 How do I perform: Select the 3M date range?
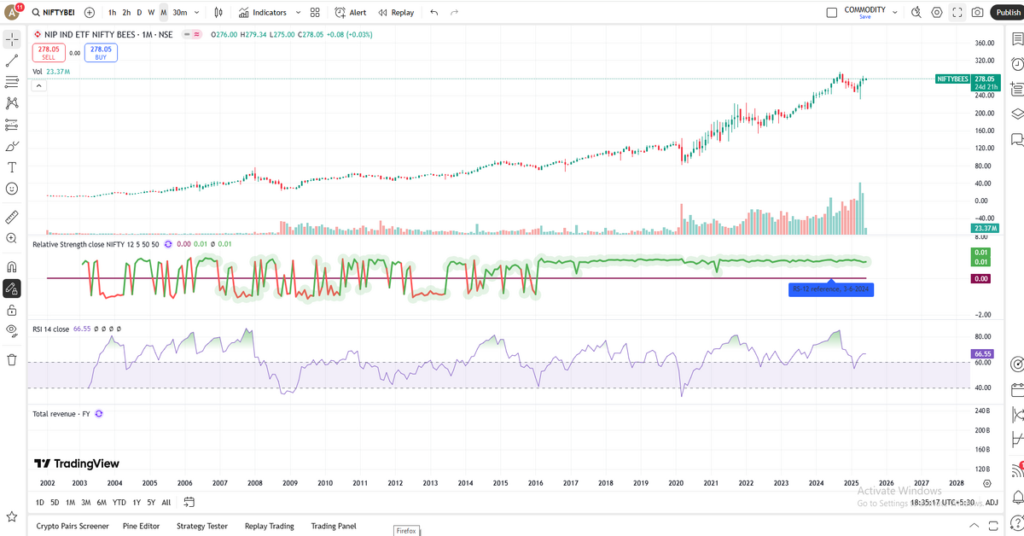[x=86, y=502]
